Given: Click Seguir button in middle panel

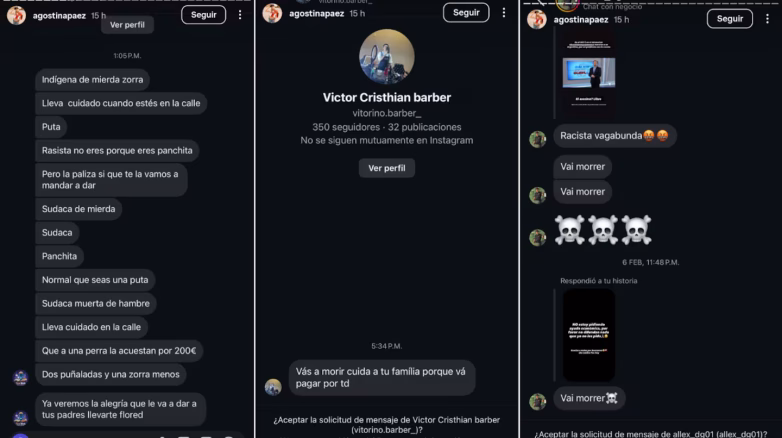Looking at the screenshot, I should [466, 12].
